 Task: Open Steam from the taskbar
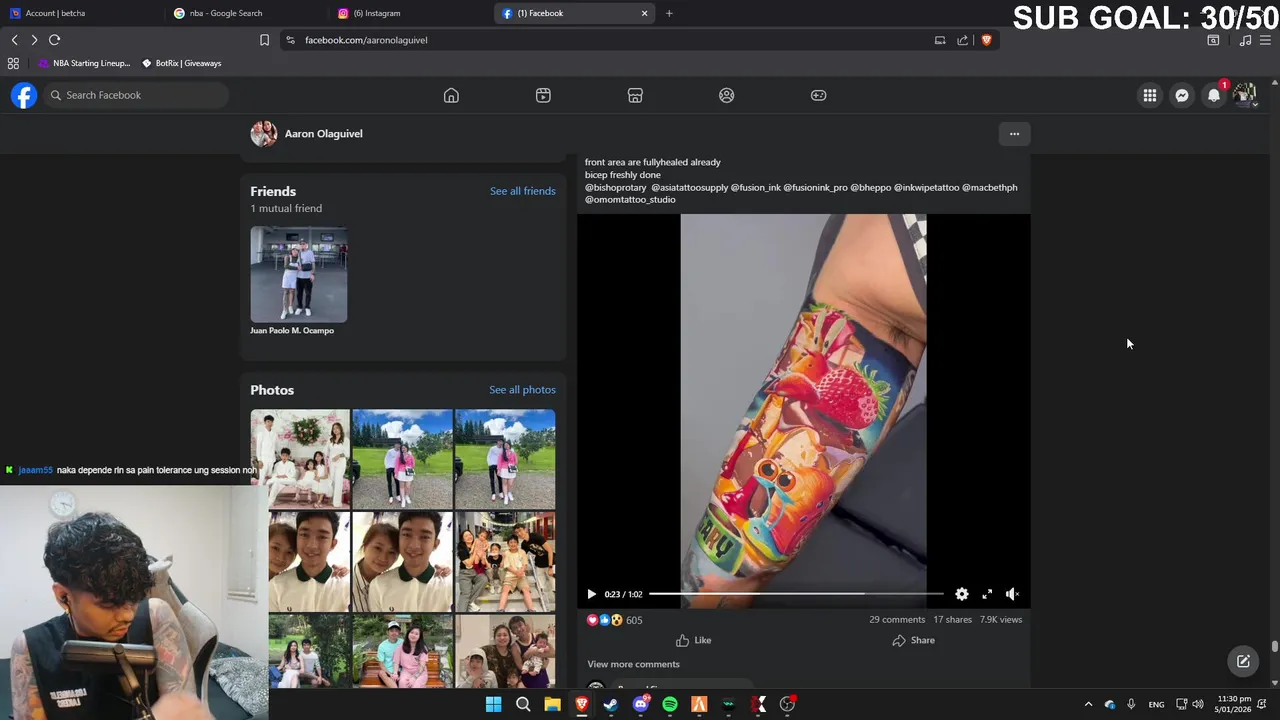(611, 704)
